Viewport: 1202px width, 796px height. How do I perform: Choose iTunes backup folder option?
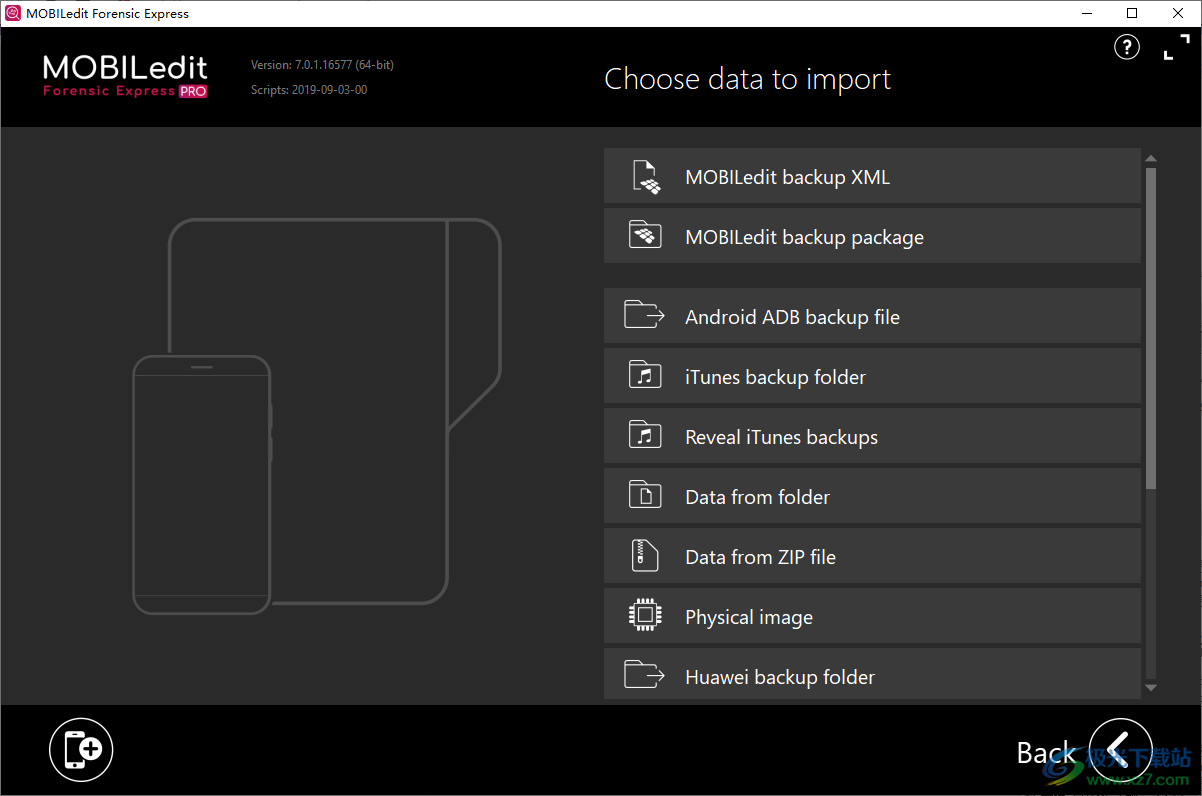tap(872, 376)
